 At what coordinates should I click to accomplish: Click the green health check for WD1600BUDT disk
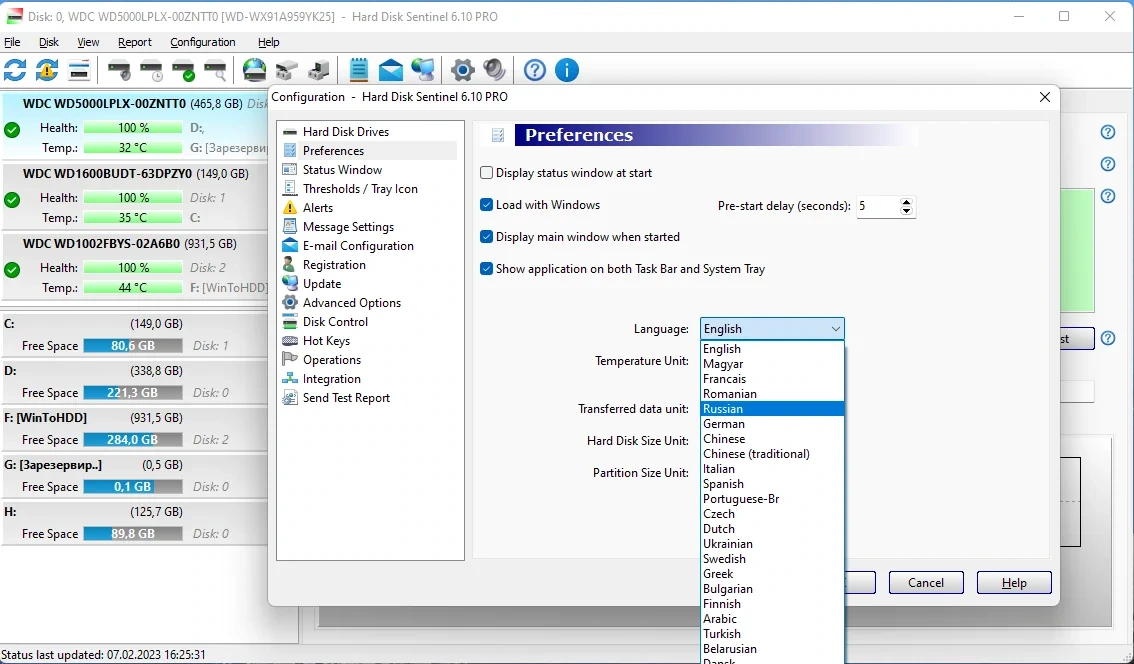[12, 200]
